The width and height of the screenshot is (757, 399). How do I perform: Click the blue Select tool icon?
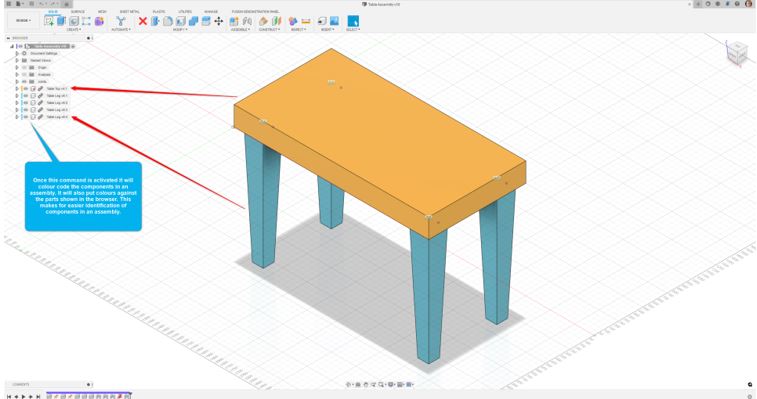click(353, 21)
